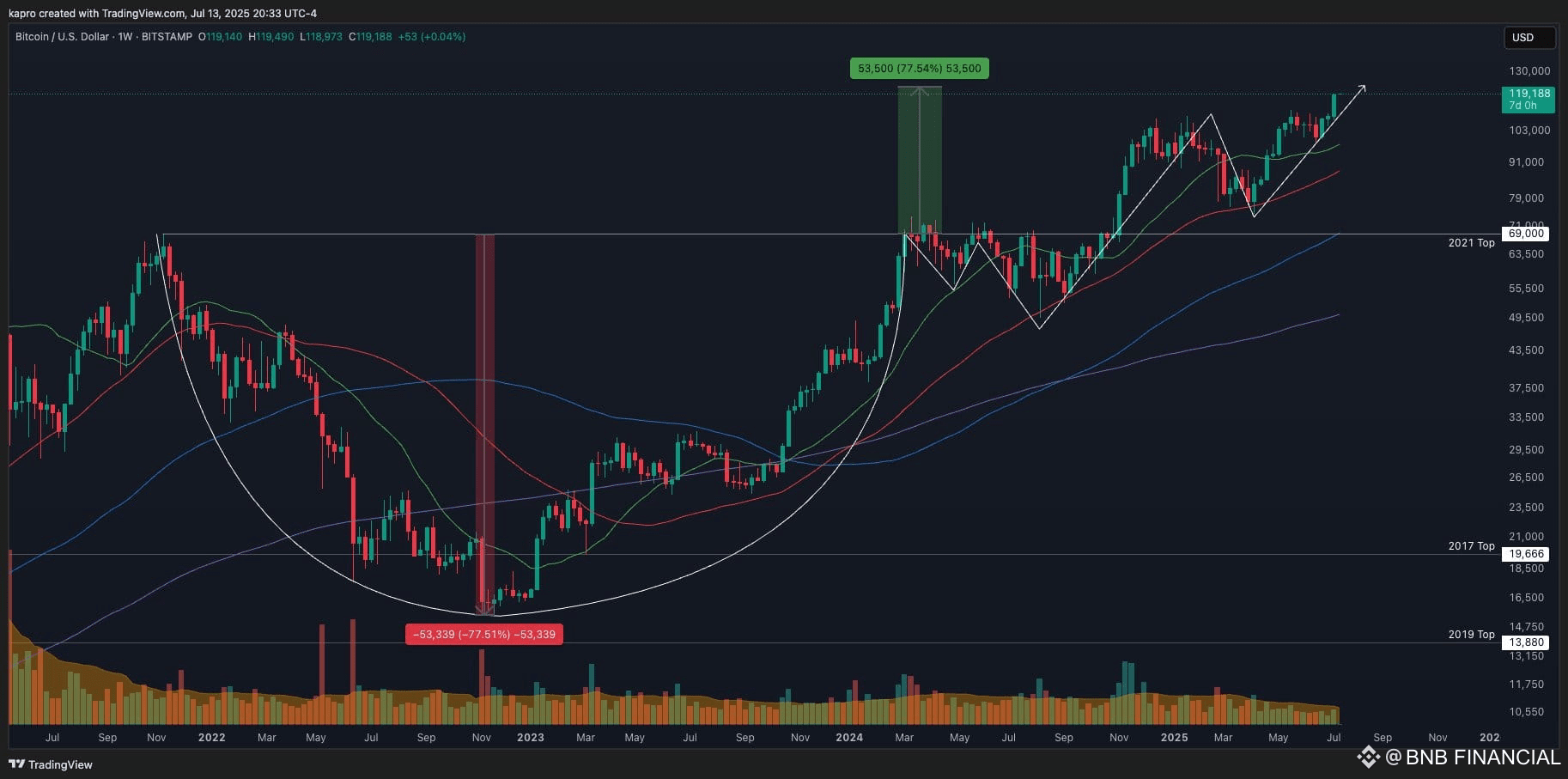The height and width of the screenshot is (779, 1568).
Task: Click the 2024 year label on time axis
Action: pyautogui.click(x=849, y=738)
